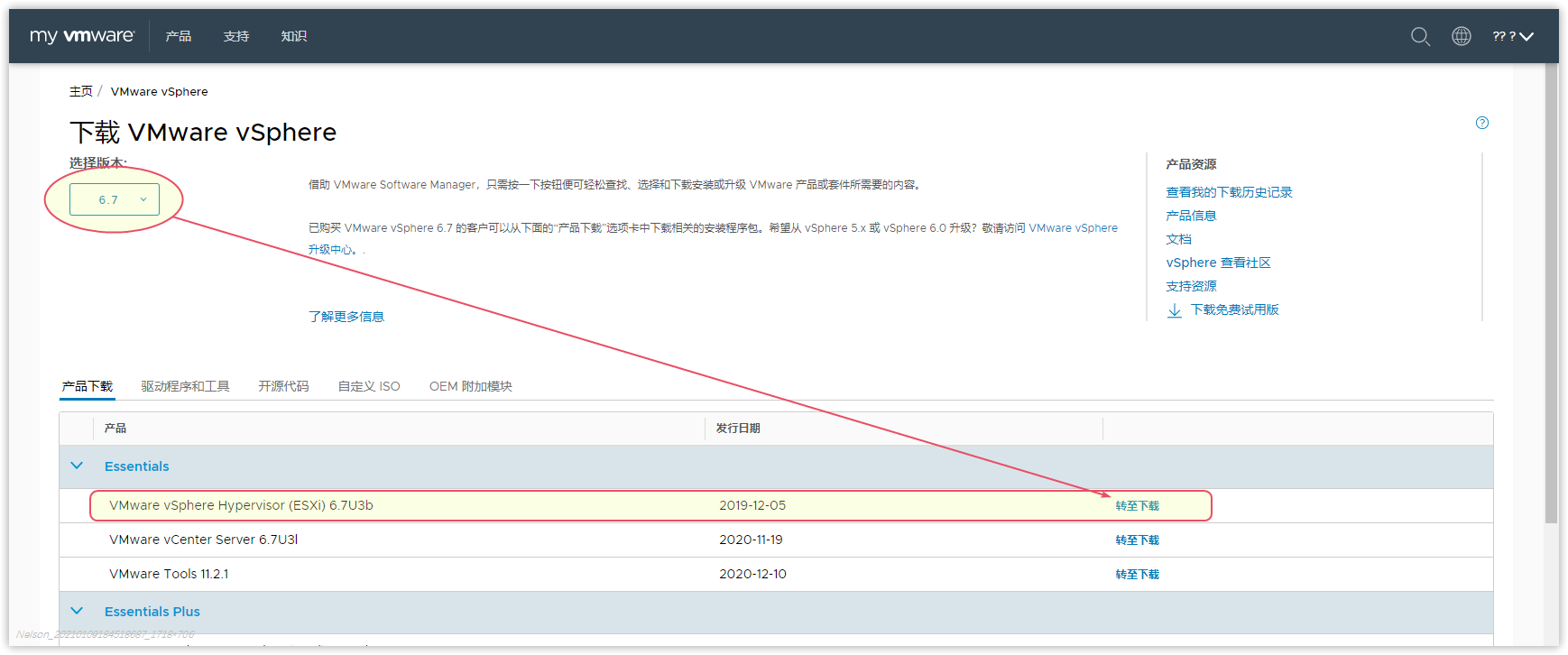Click the 产品资源 sidebar heading
This screenshot has width=1568, height=655.
pyautogui.click(x=1191, y=164)
